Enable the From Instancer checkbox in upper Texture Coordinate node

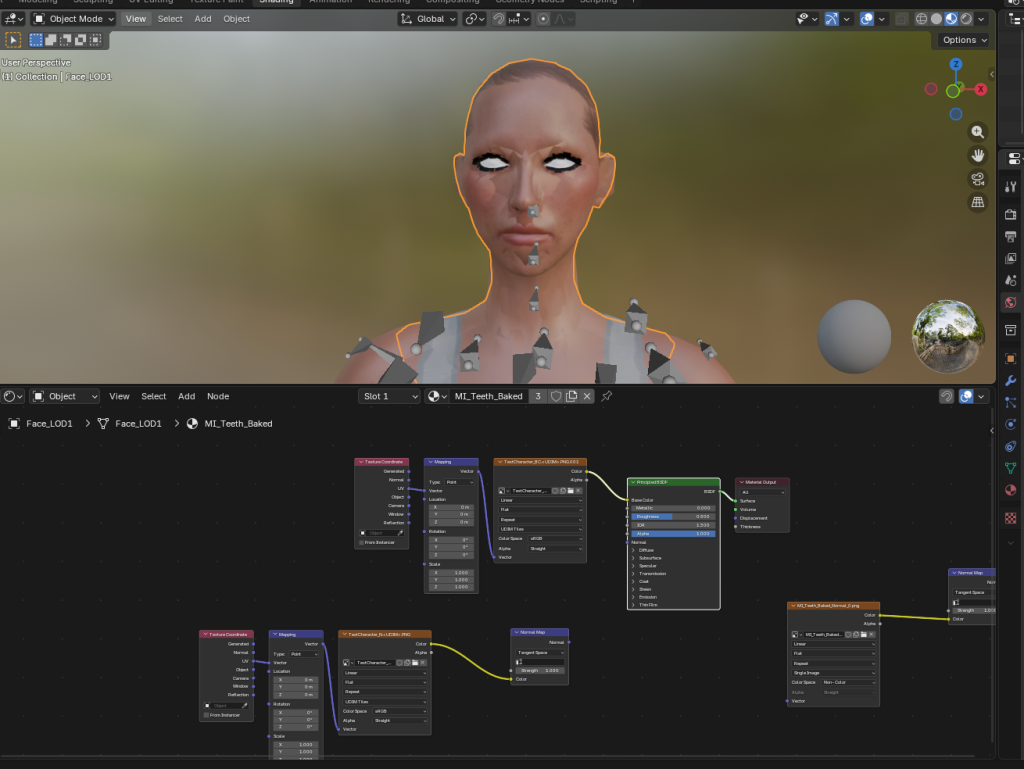coord(361,542)
